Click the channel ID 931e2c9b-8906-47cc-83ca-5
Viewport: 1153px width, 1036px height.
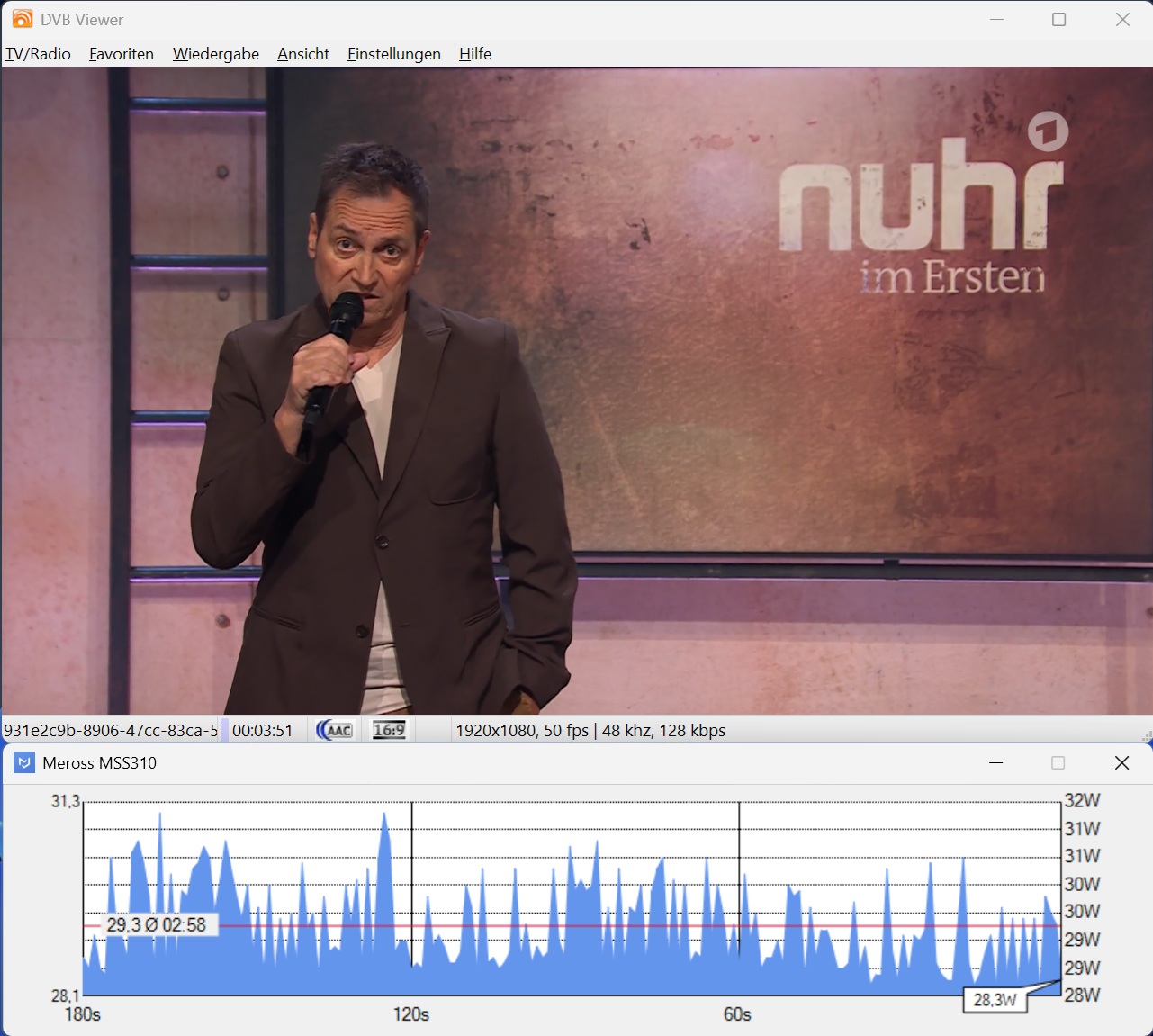point(111,730)
